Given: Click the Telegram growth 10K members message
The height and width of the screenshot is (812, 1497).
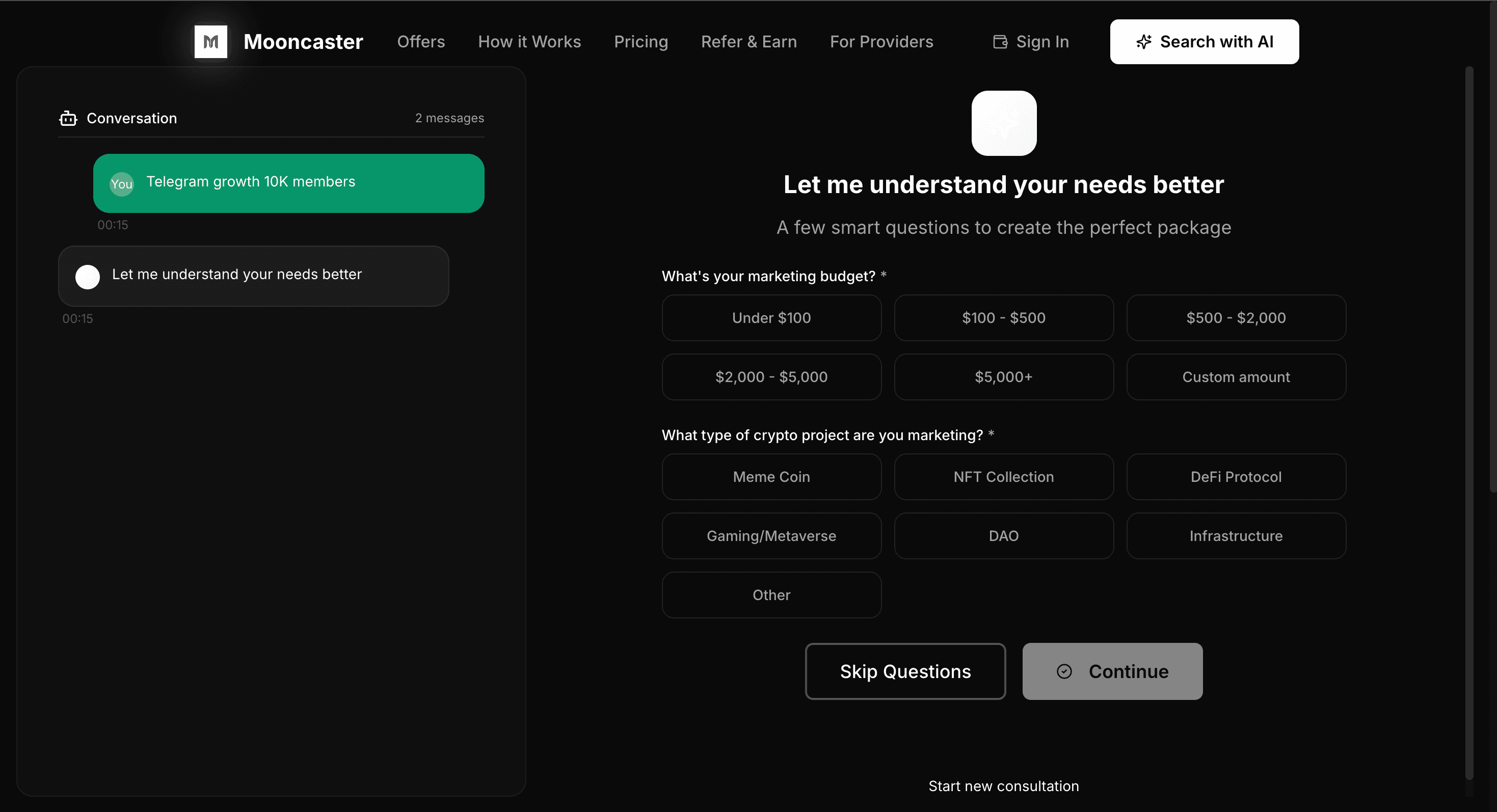Looking at the screenshot, I should point(289,182).
